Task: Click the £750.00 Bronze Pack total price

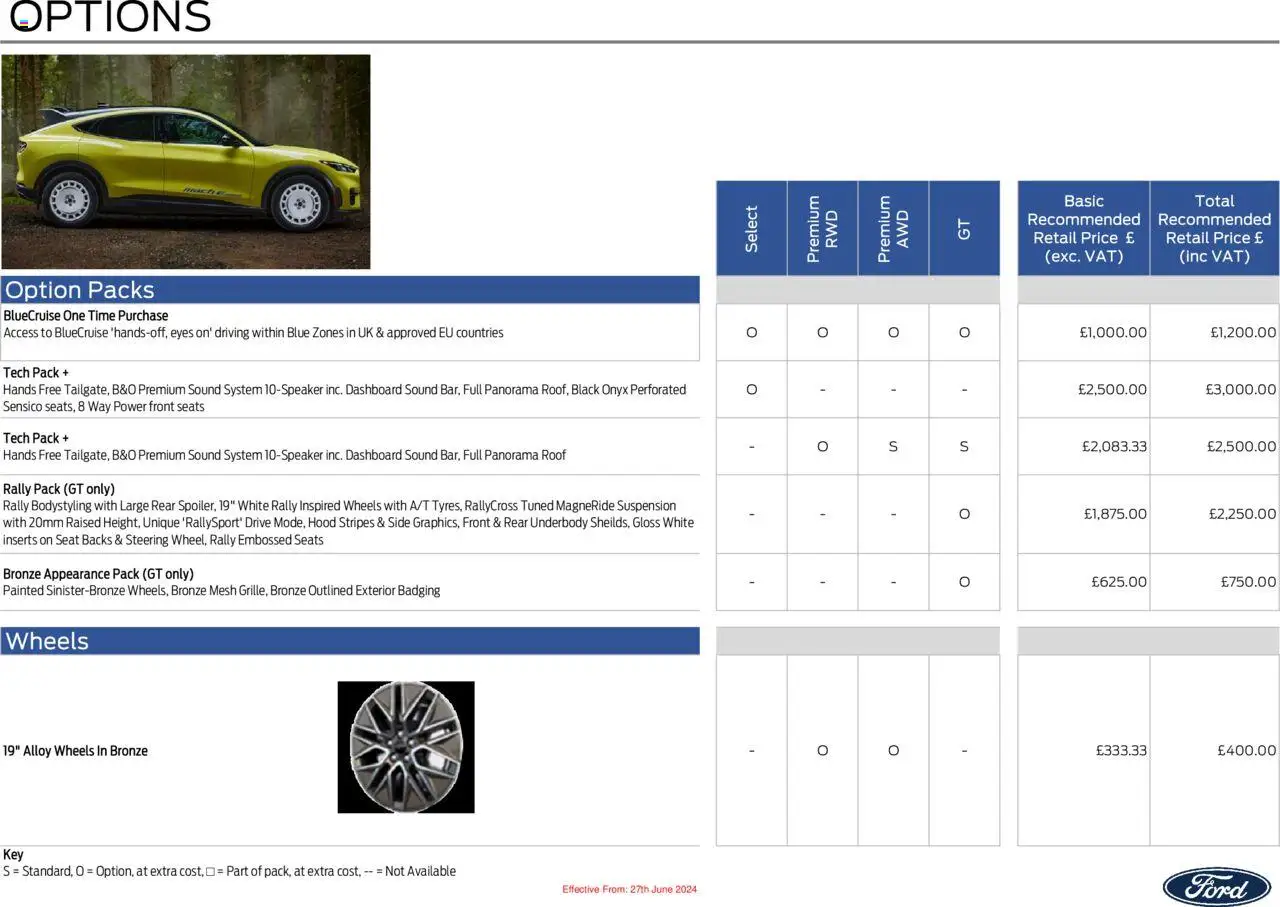Action: tap(1248, 582)
